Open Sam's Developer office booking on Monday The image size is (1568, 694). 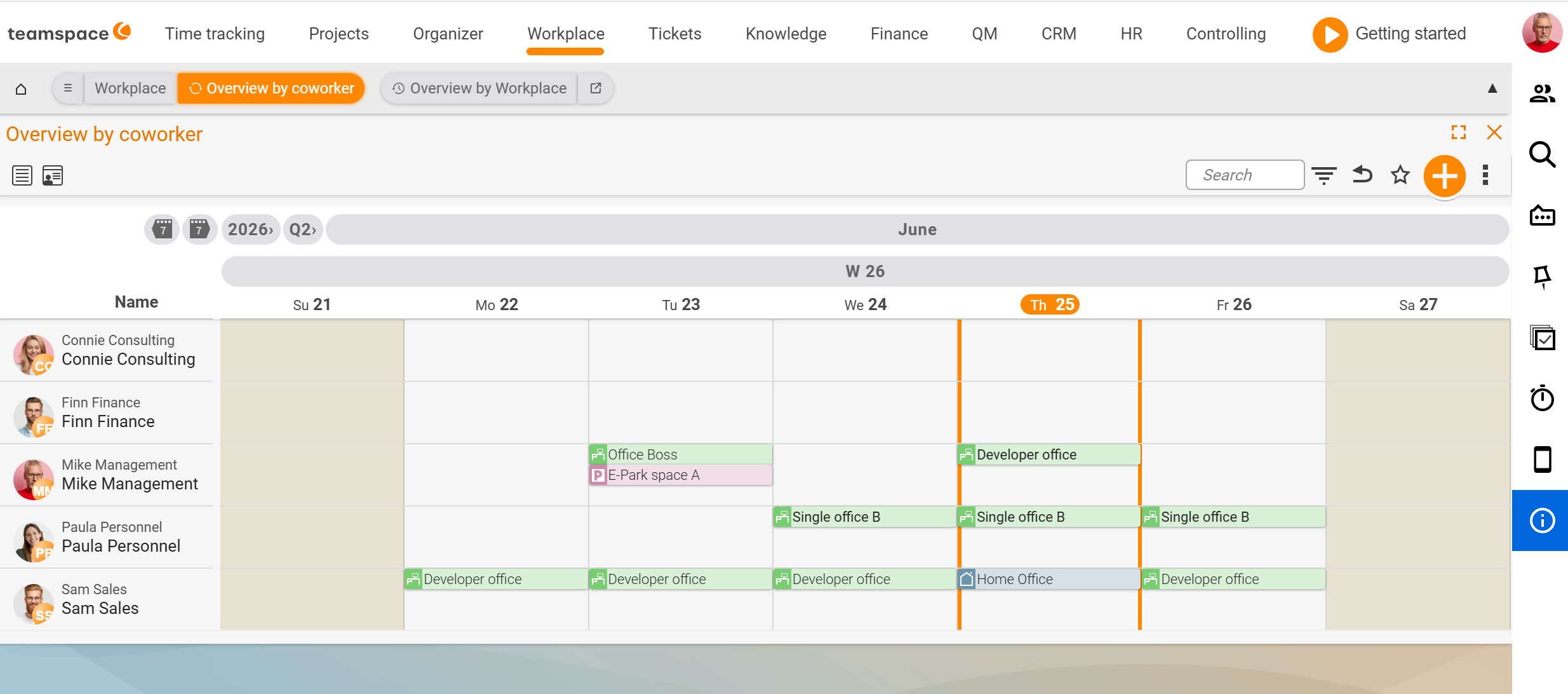[x=496, y=579]
